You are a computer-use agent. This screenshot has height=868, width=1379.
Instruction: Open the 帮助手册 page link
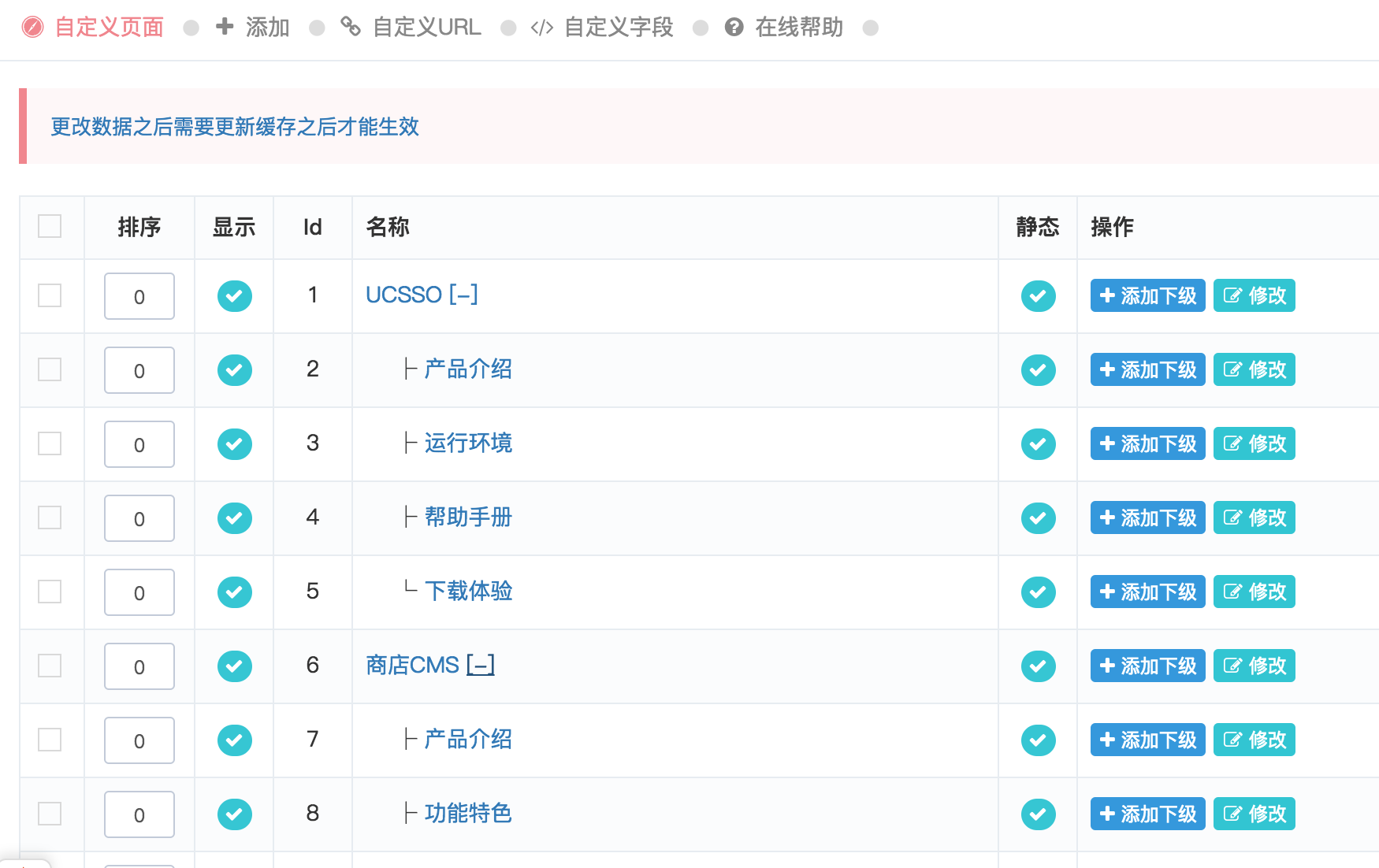coord(469,517)
